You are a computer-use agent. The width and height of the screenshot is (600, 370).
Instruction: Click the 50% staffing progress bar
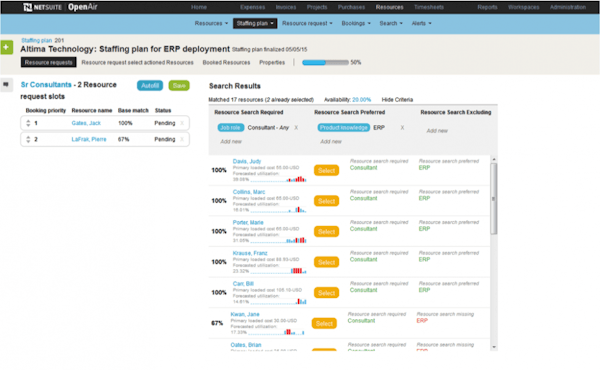click(325, 62)
